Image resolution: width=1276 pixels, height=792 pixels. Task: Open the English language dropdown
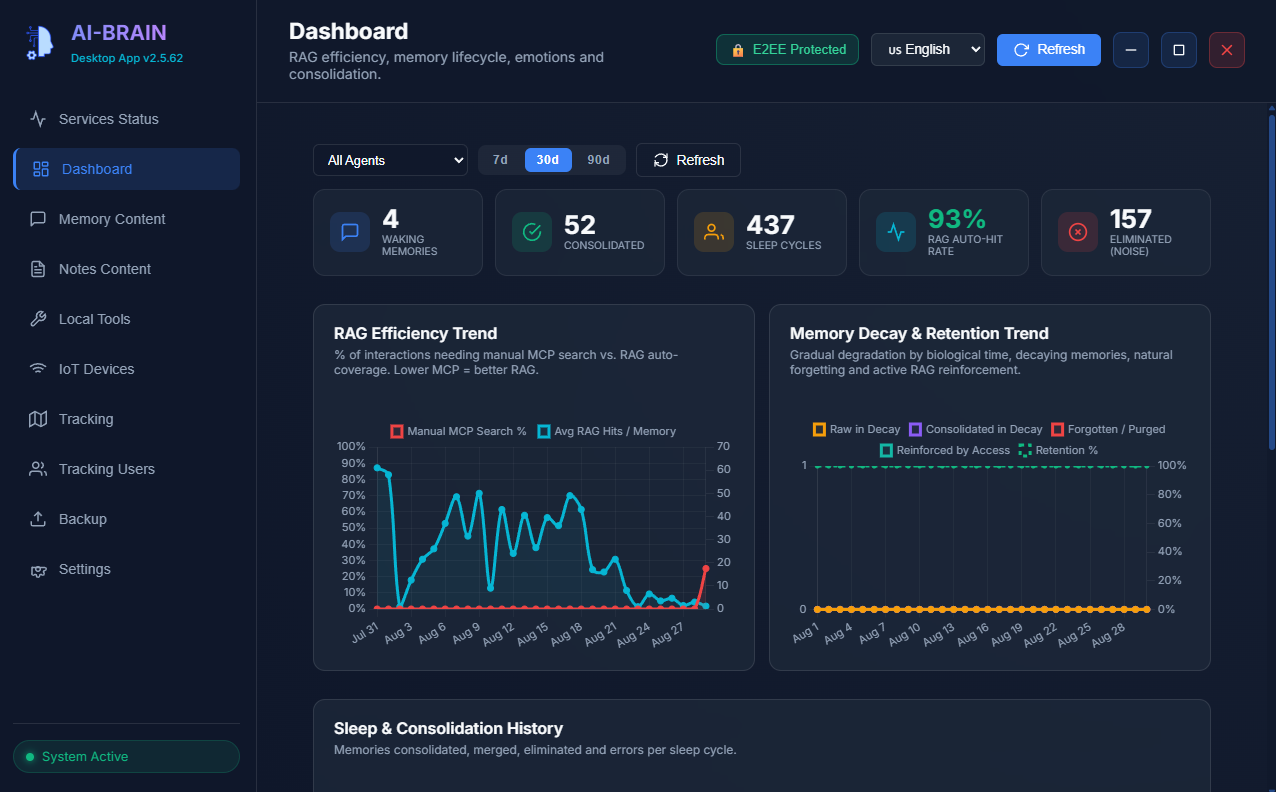click(928, 50)
